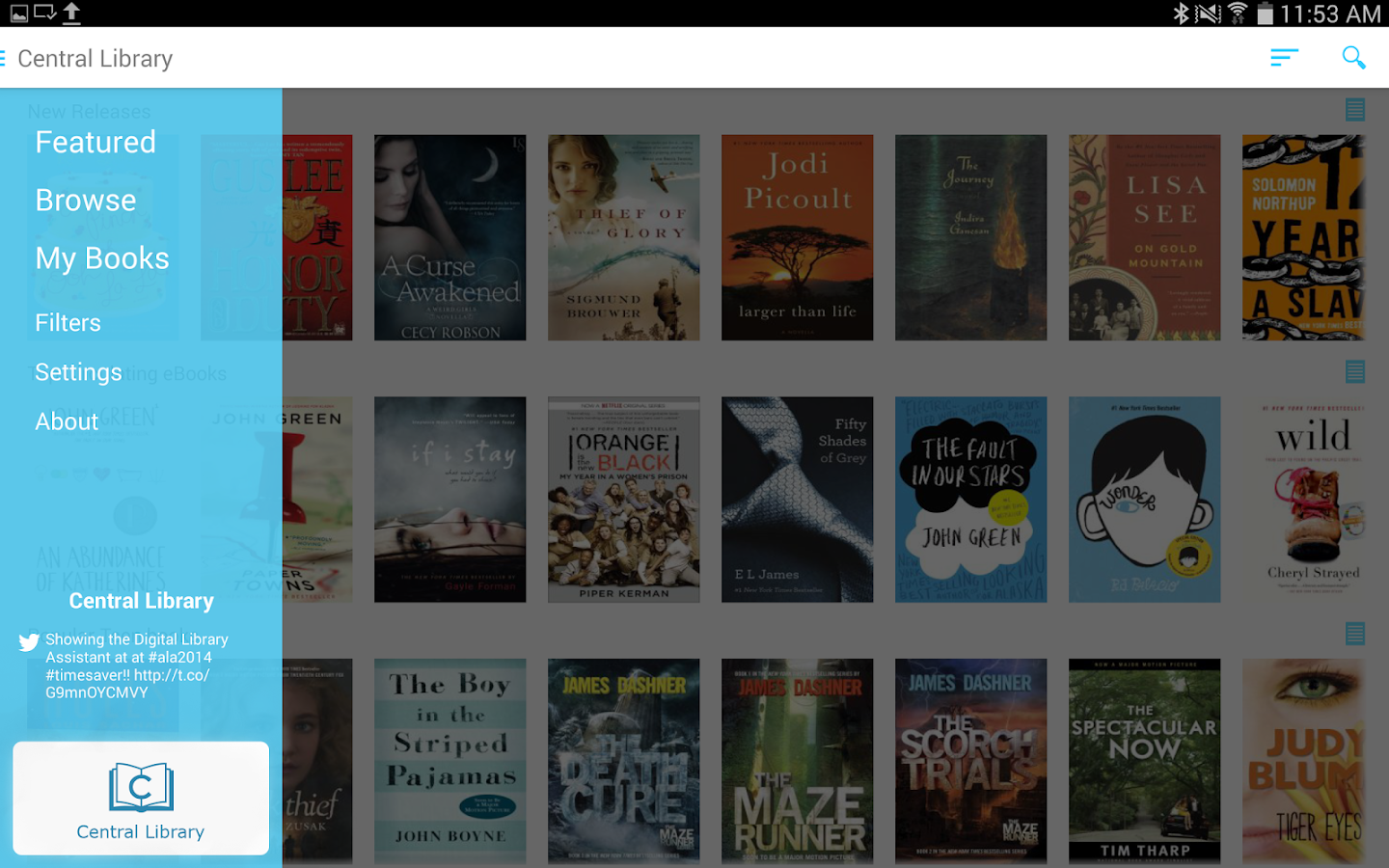
Task: Open the screen-cast notification icon
Action: [x=45, y=14]
